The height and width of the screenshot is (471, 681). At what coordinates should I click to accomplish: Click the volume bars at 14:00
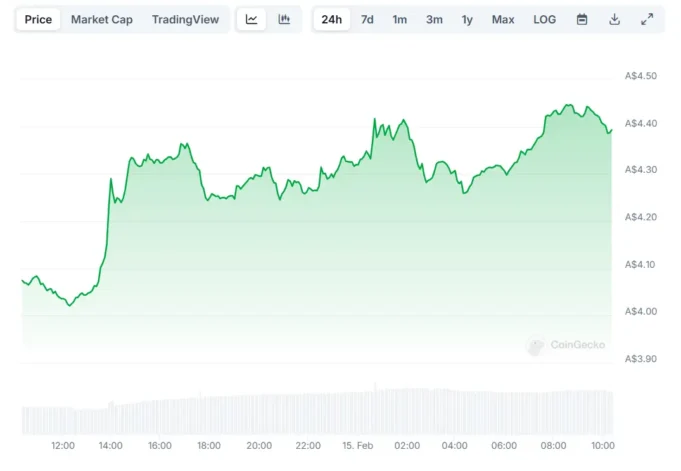111,418
